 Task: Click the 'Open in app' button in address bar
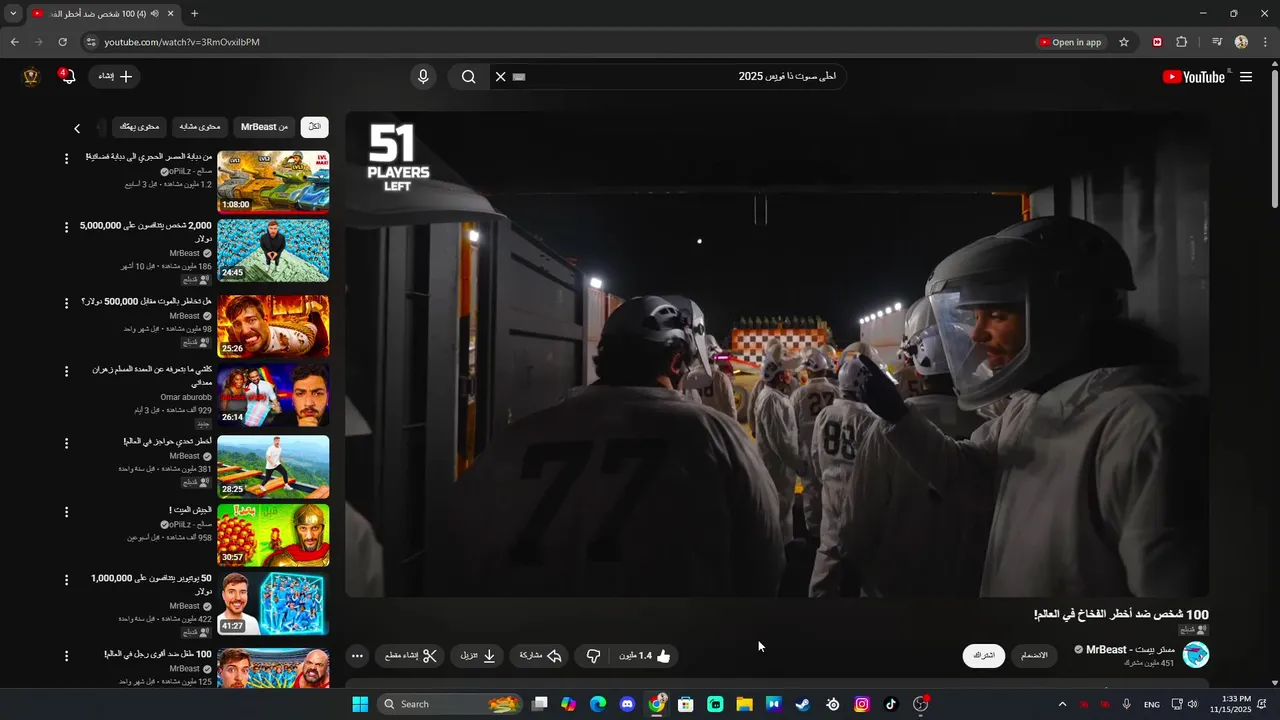click(x=1070, y=42)
